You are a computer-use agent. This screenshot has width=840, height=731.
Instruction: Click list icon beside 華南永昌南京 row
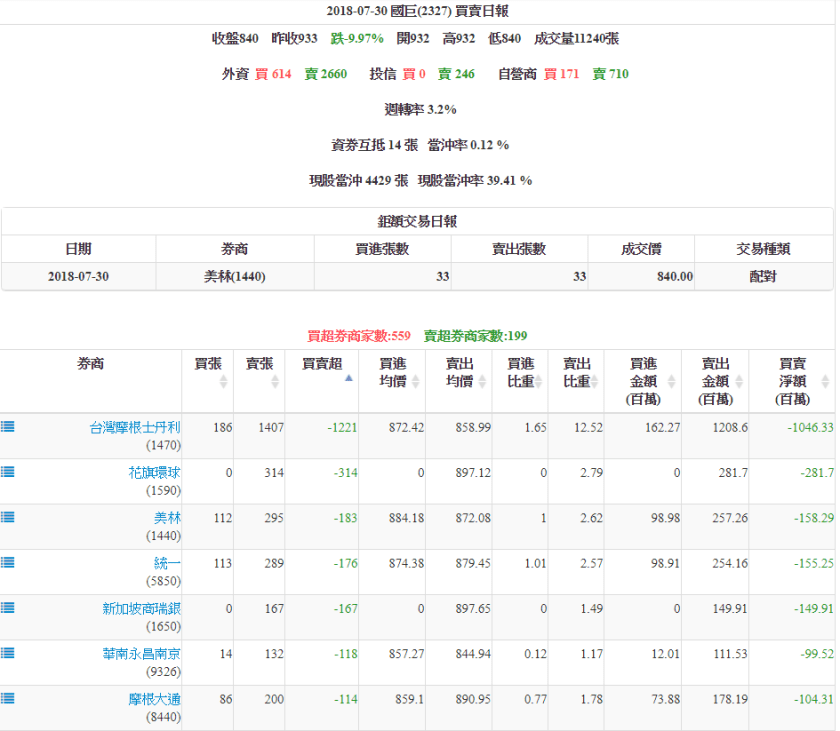(x=8, y=652)
